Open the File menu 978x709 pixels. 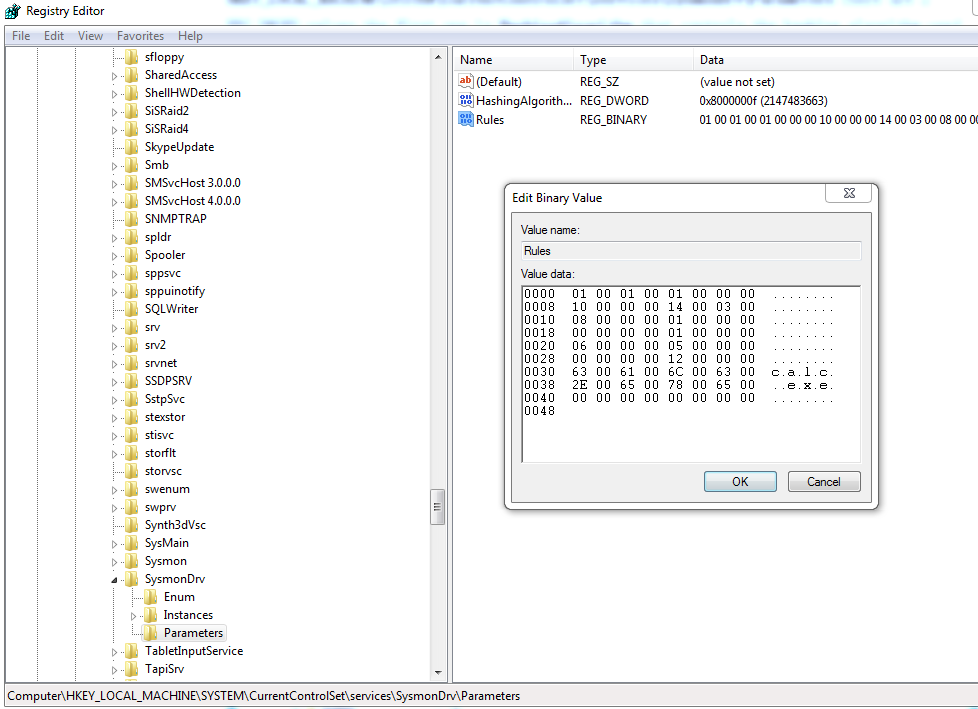click(21, 36)
